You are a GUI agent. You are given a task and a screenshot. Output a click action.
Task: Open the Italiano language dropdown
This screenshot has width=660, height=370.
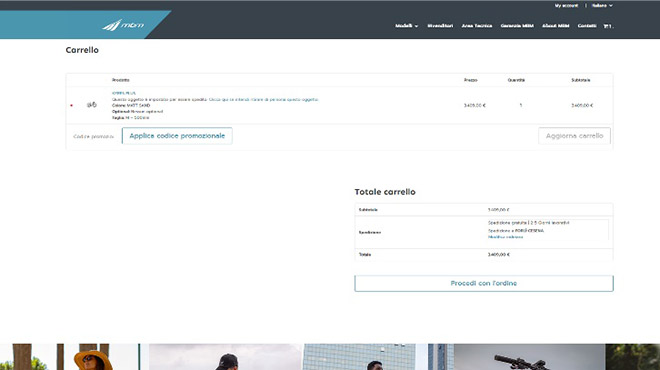602,5
